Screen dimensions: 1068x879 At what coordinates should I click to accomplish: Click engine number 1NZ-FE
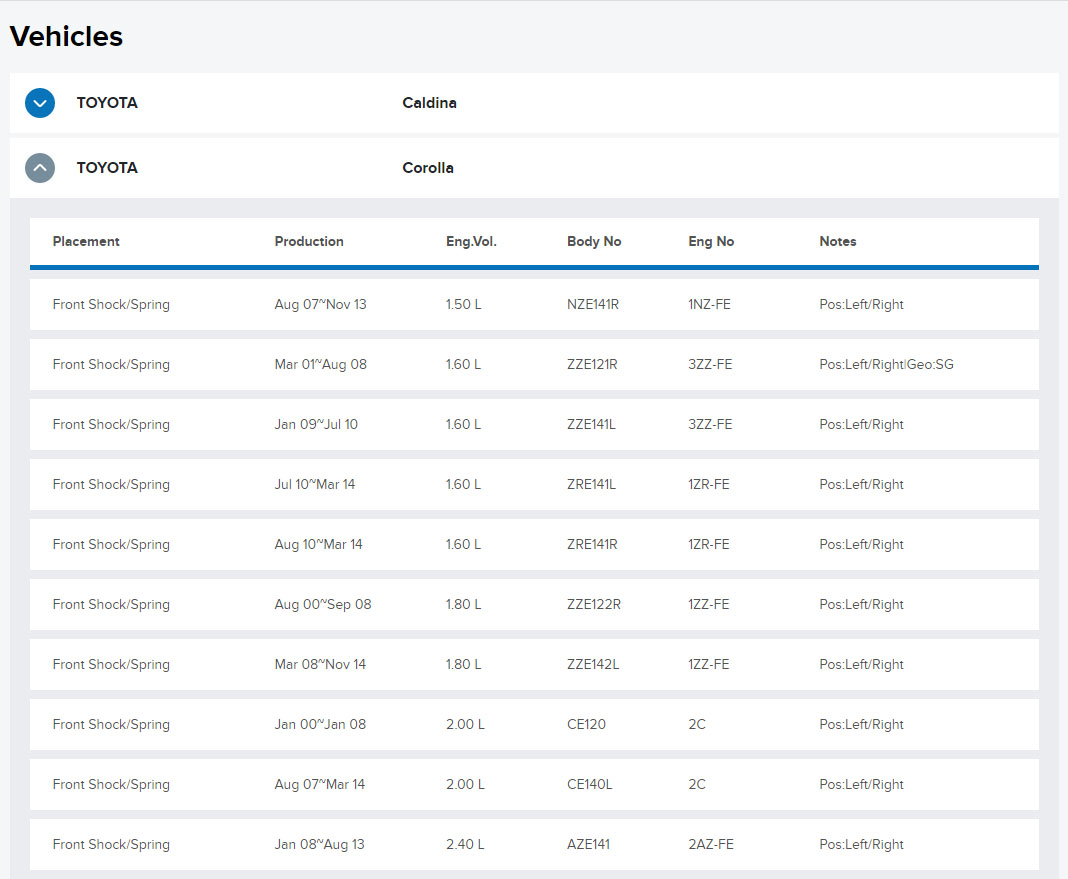[x=709, y=304]
